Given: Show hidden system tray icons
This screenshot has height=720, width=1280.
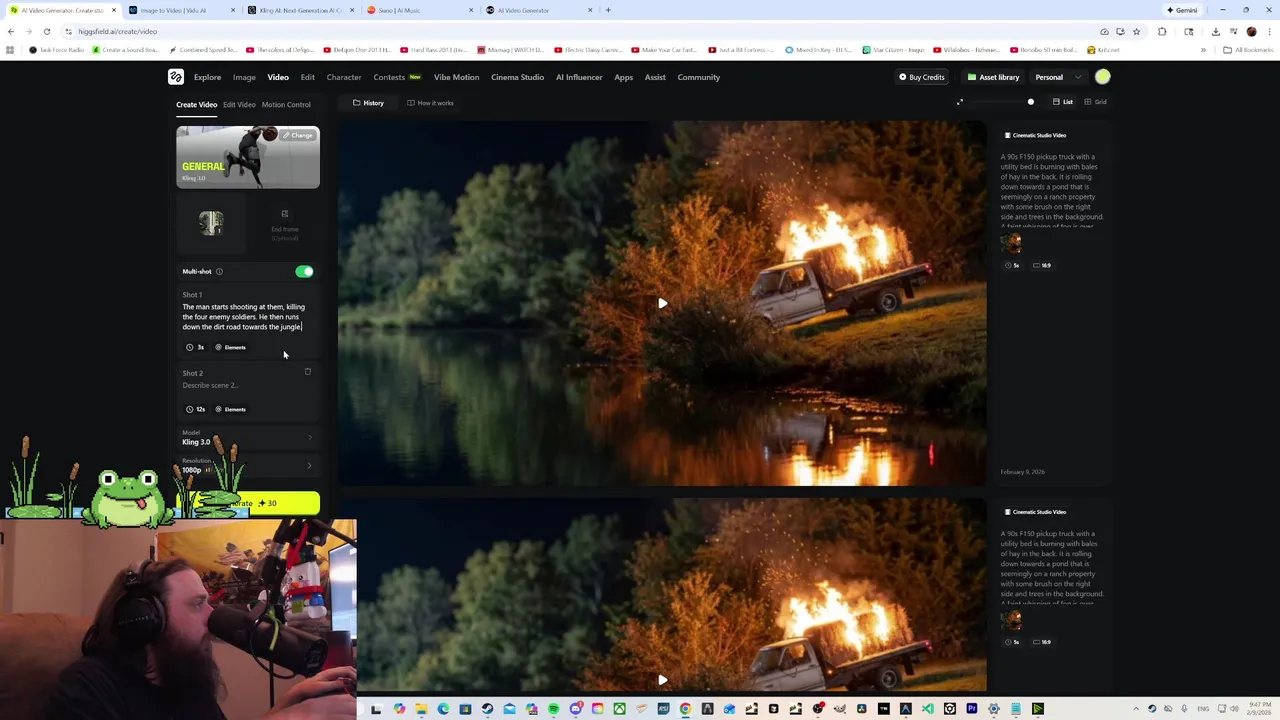Looking at the screenshot, I should tap(1136, 709).
